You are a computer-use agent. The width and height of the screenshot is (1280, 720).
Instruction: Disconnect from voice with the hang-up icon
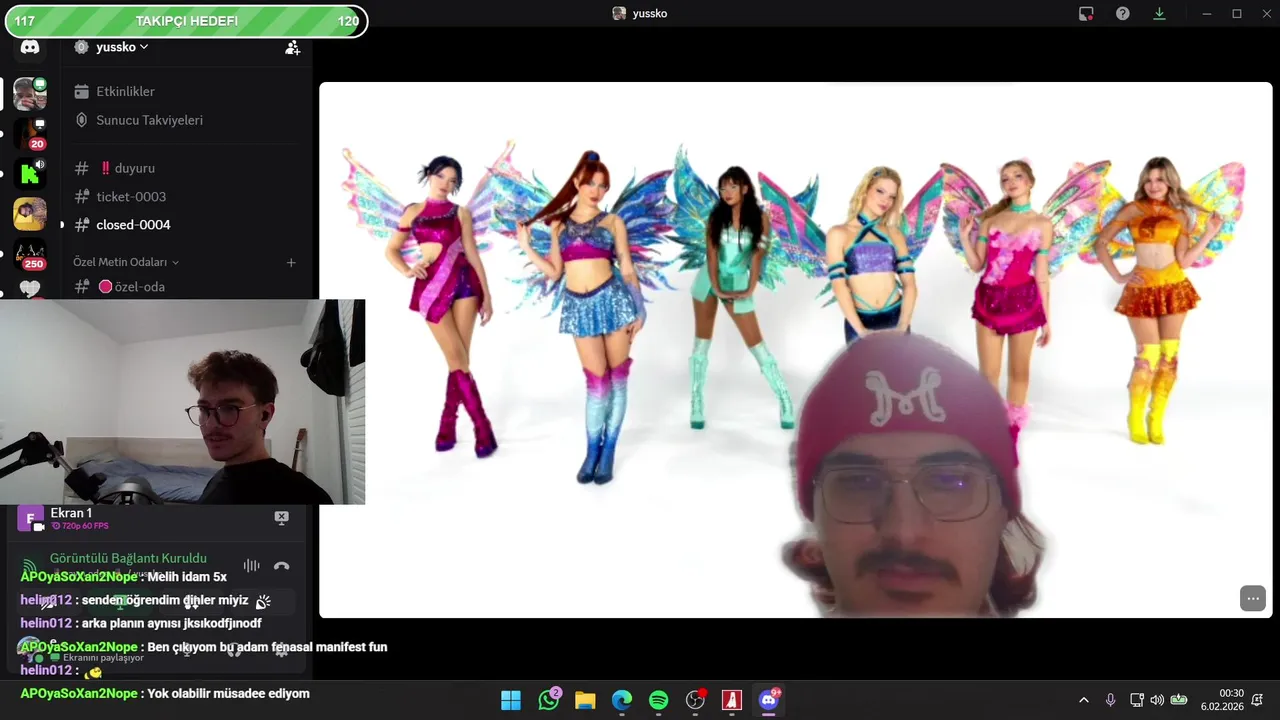pos(282,566)
